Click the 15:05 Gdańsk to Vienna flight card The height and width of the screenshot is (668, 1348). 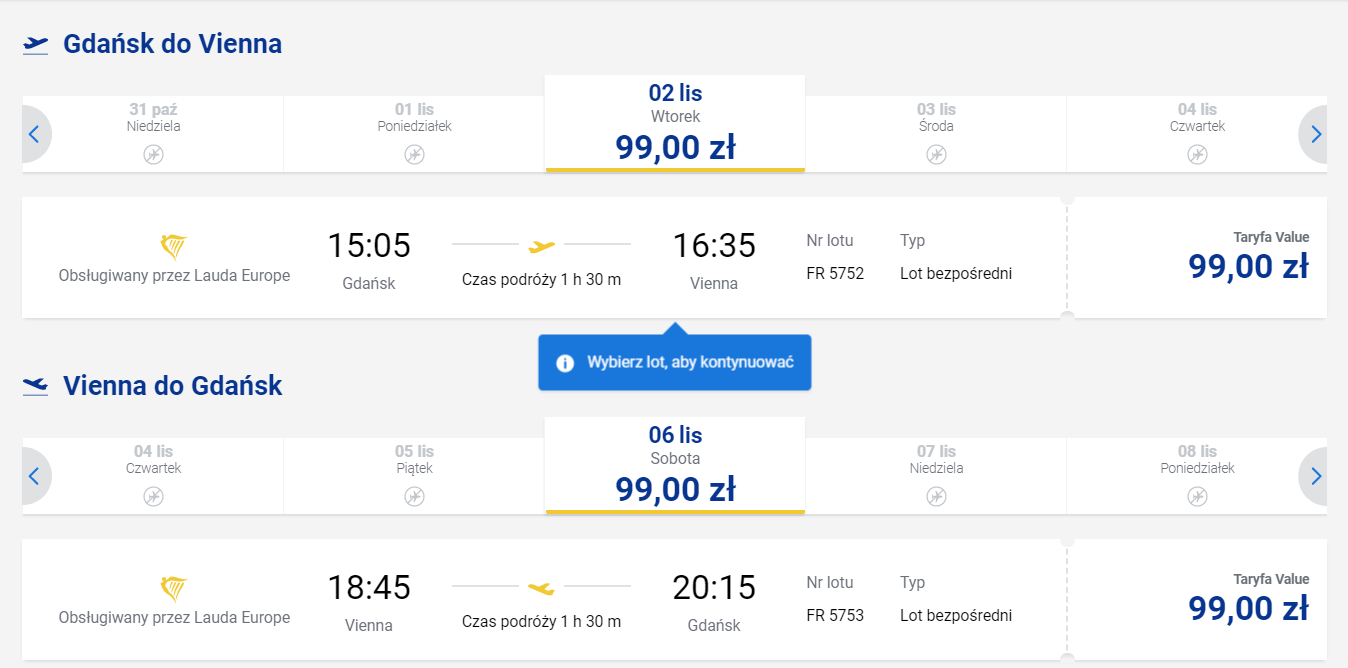tap(541, 258)
